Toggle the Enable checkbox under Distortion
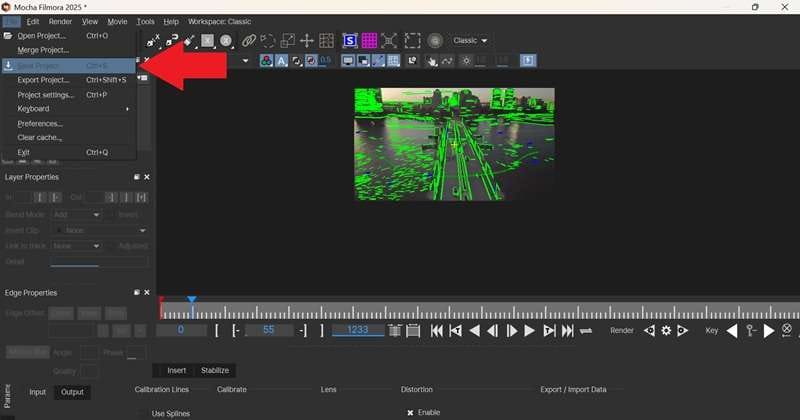This screenshot has width=800, height=420. click(x=410, y=412)
